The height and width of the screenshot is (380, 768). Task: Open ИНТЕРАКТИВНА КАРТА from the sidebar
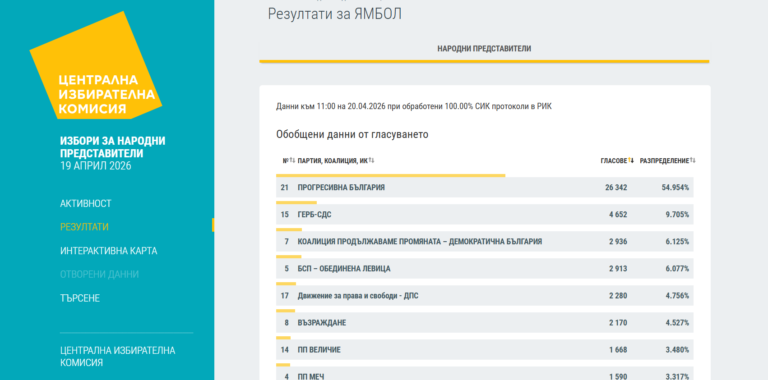109,251
